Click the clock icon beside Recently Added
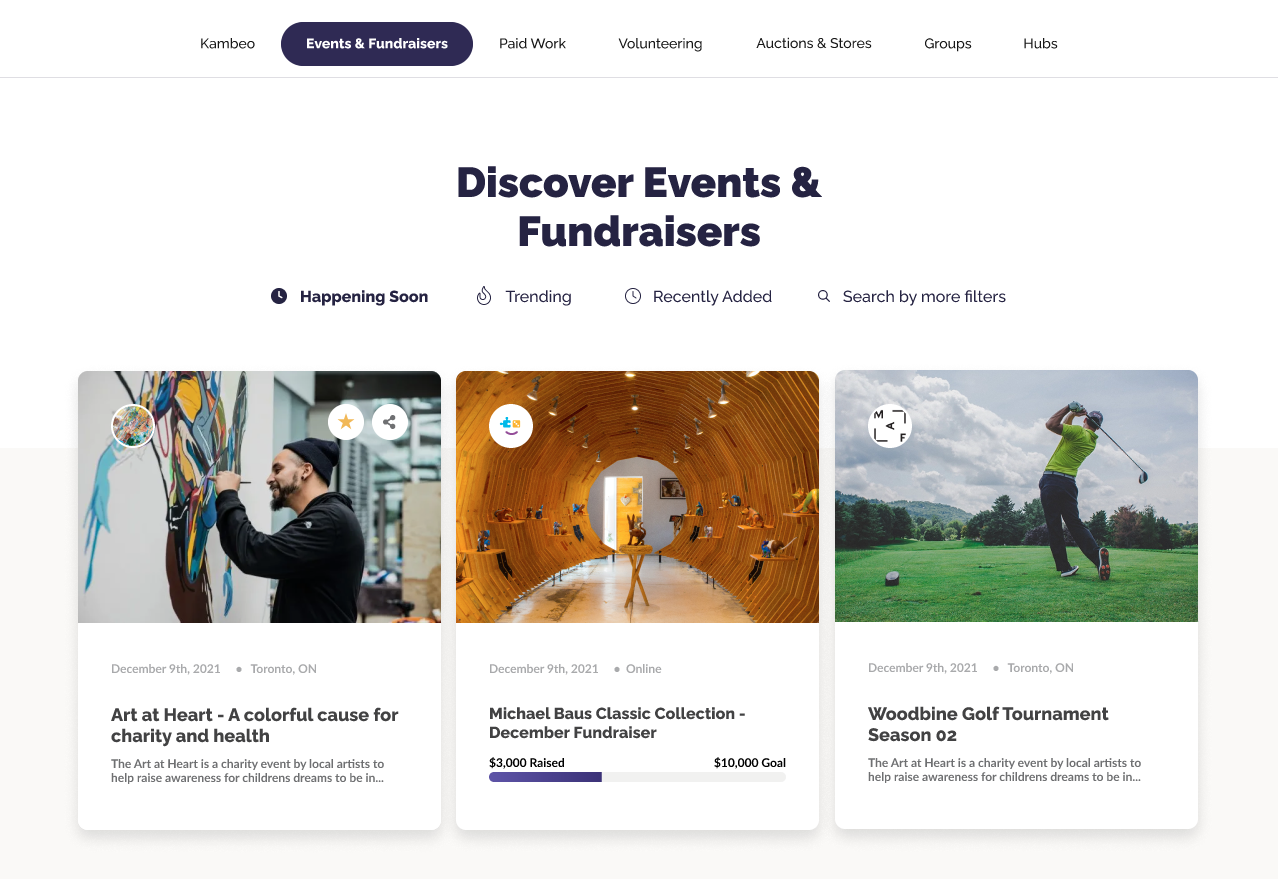 point(633,296)
